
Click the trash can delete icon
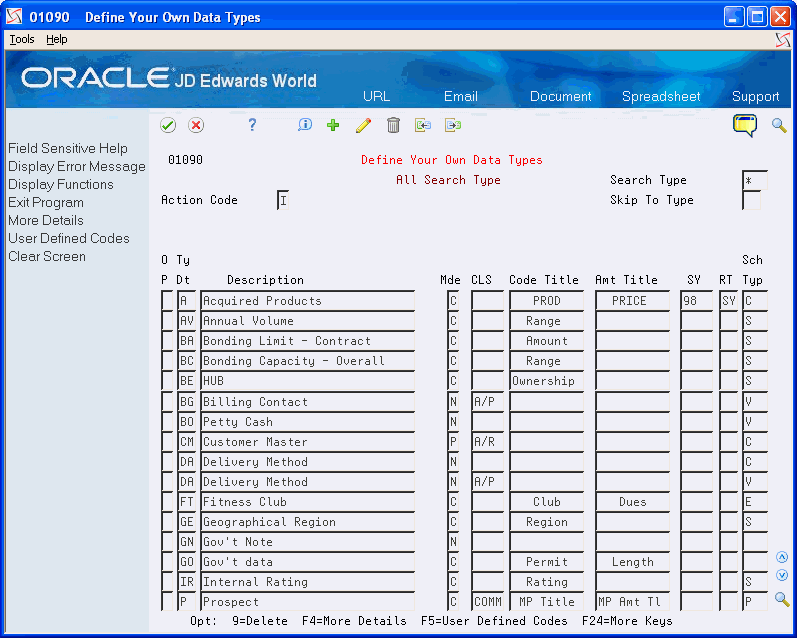393,125
